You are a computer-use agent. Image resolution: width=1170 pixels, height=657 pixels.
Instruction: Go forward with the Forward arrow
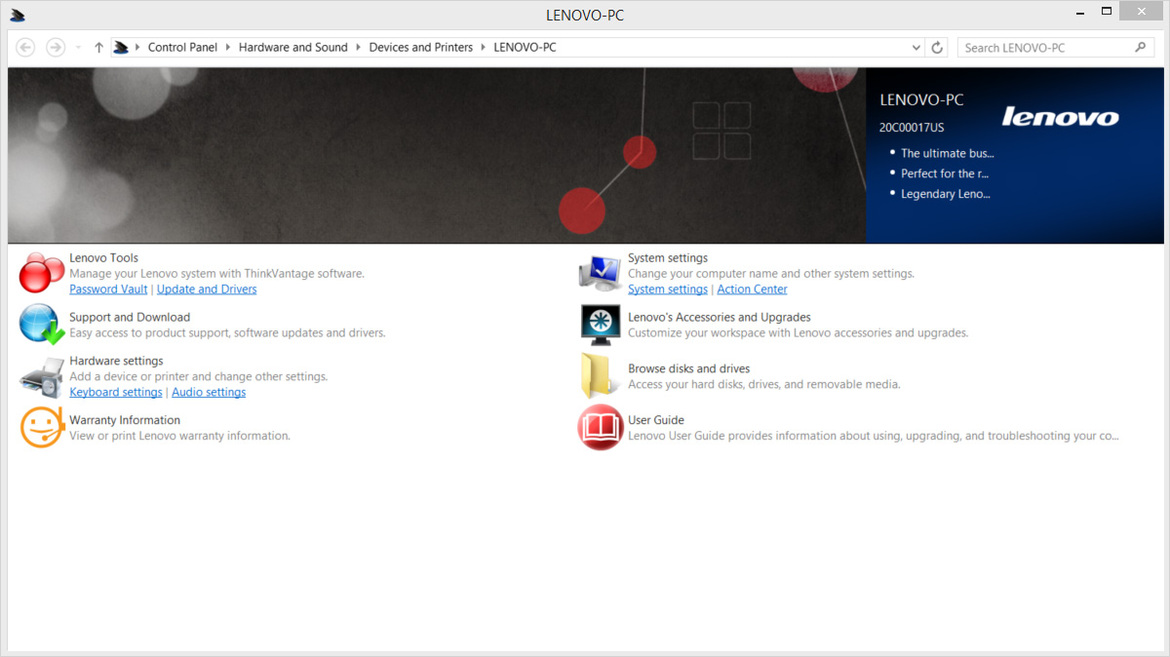point(55,47)
